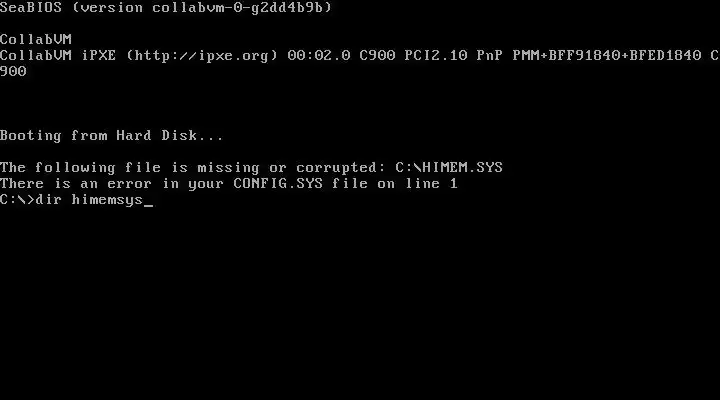Click the CollabVM iPXE label
720x400 pixels.
coord(58,56)
